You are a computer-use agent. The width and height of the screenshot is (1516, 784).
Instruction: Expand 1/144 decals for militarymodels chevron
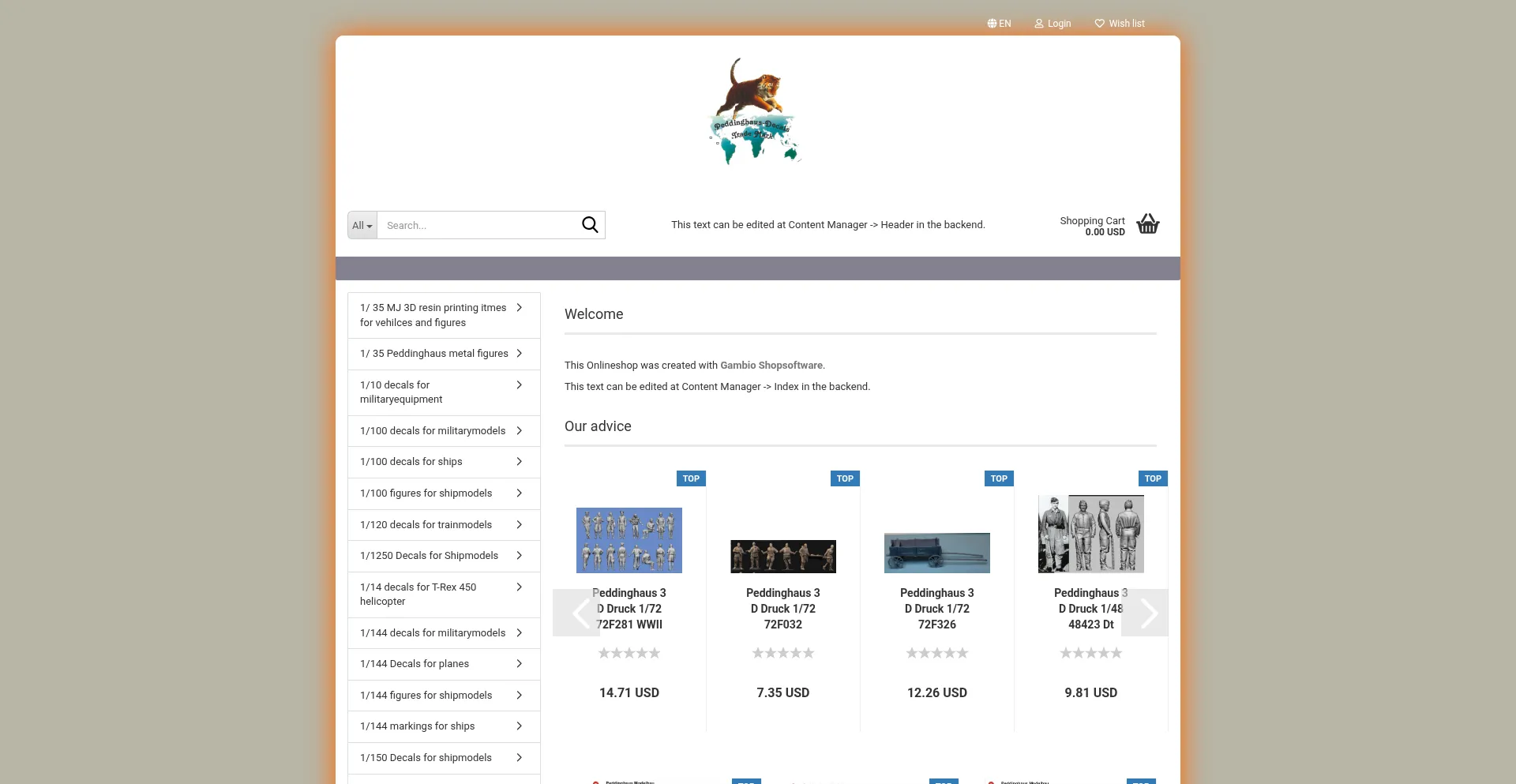(519, 633)
